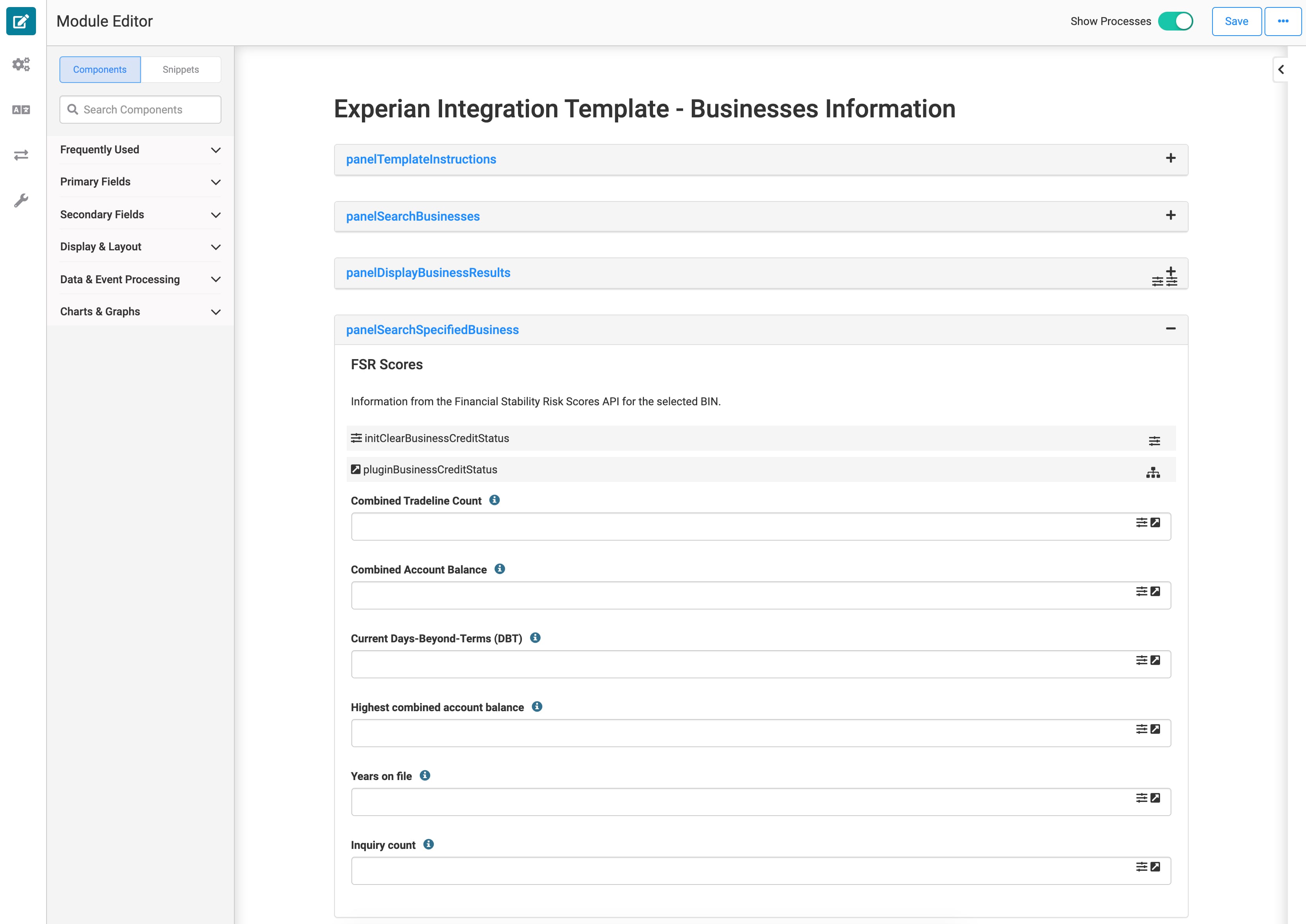Open the panelDisplayBusinessResults link
This screenshot has width=1306, height=924.
click(x=428, y=273)
